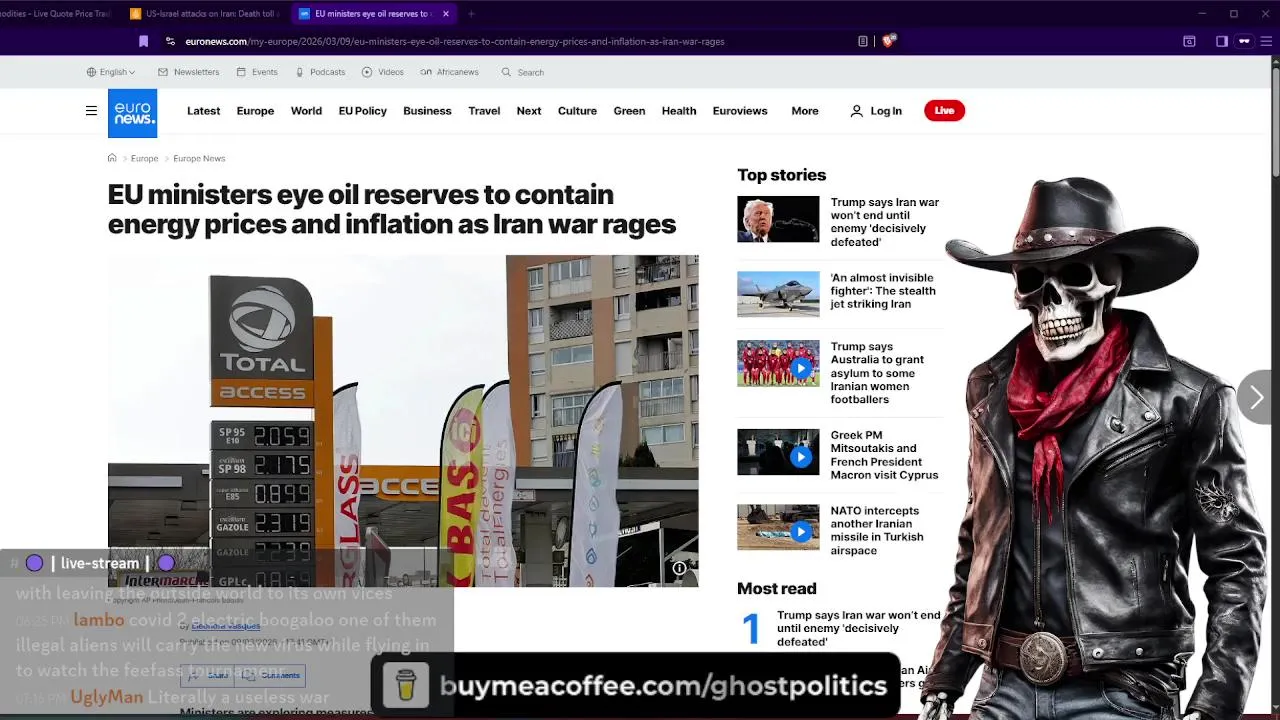
Task: Switch to 'US-Israel attacks on Iran' tab
Action: point(205,14)
